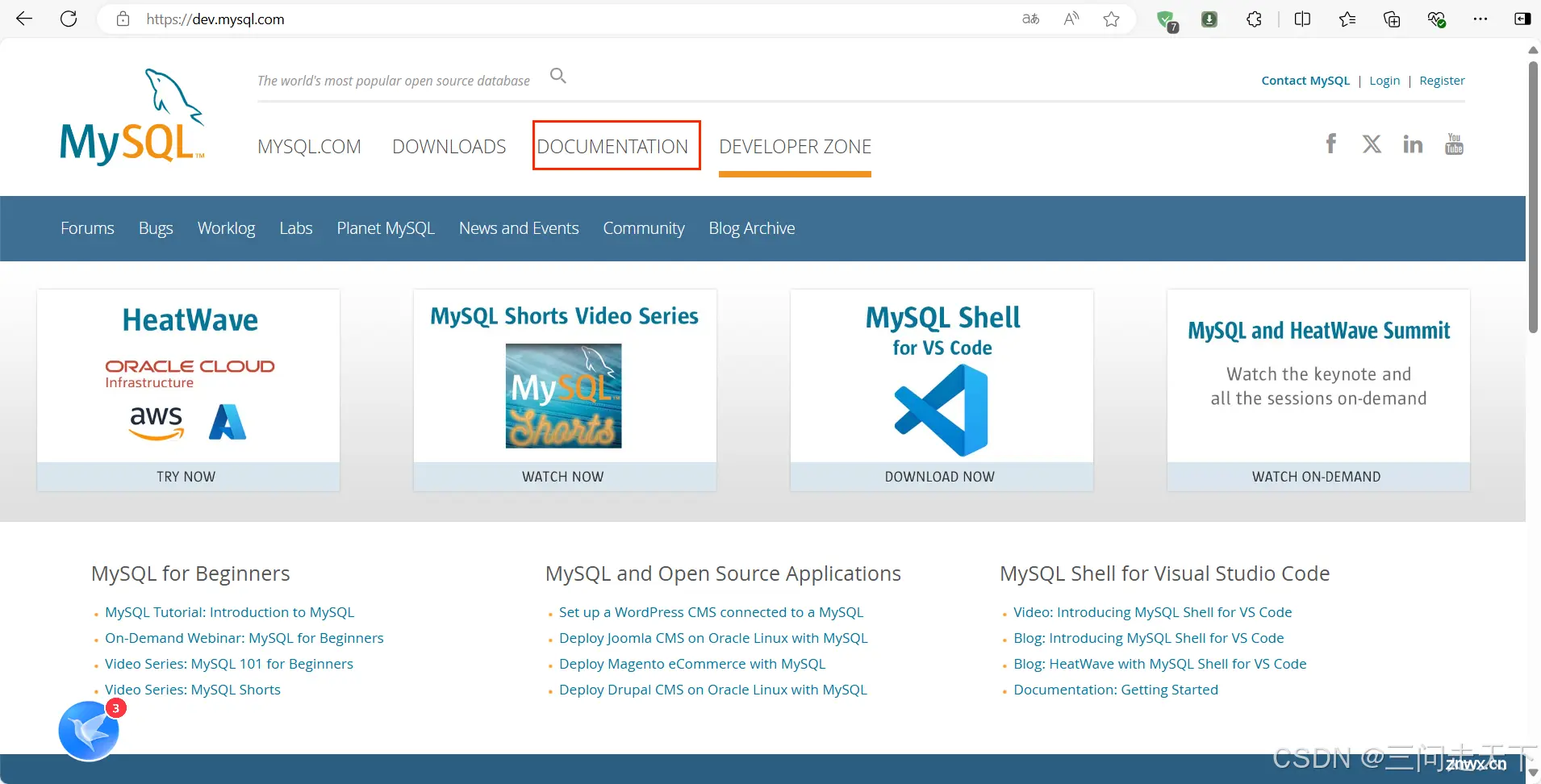Open the DOCUMENTATION tab

tap(613, 147)
